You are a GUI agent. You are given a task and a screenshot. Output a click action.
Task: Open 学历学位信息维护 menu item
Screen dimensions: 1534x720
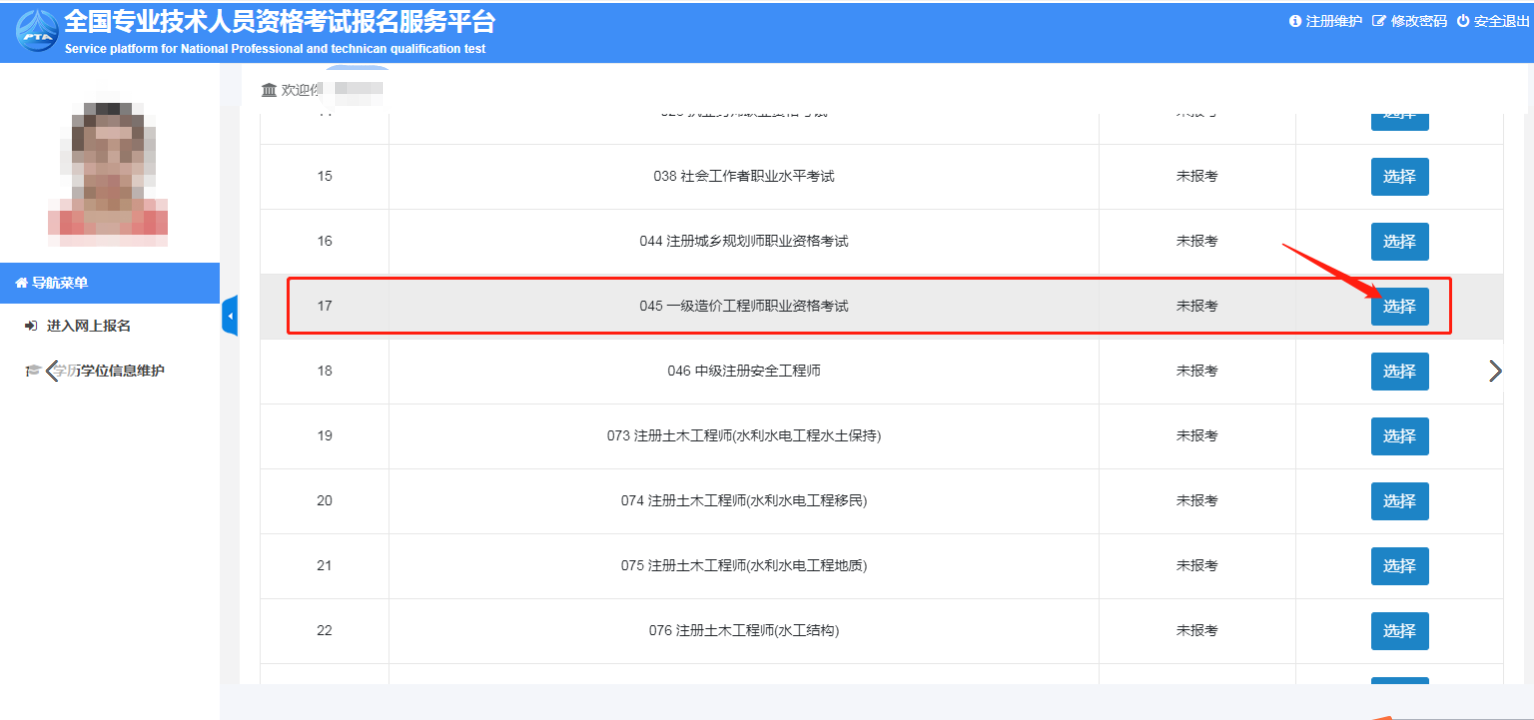click(108, 371)
